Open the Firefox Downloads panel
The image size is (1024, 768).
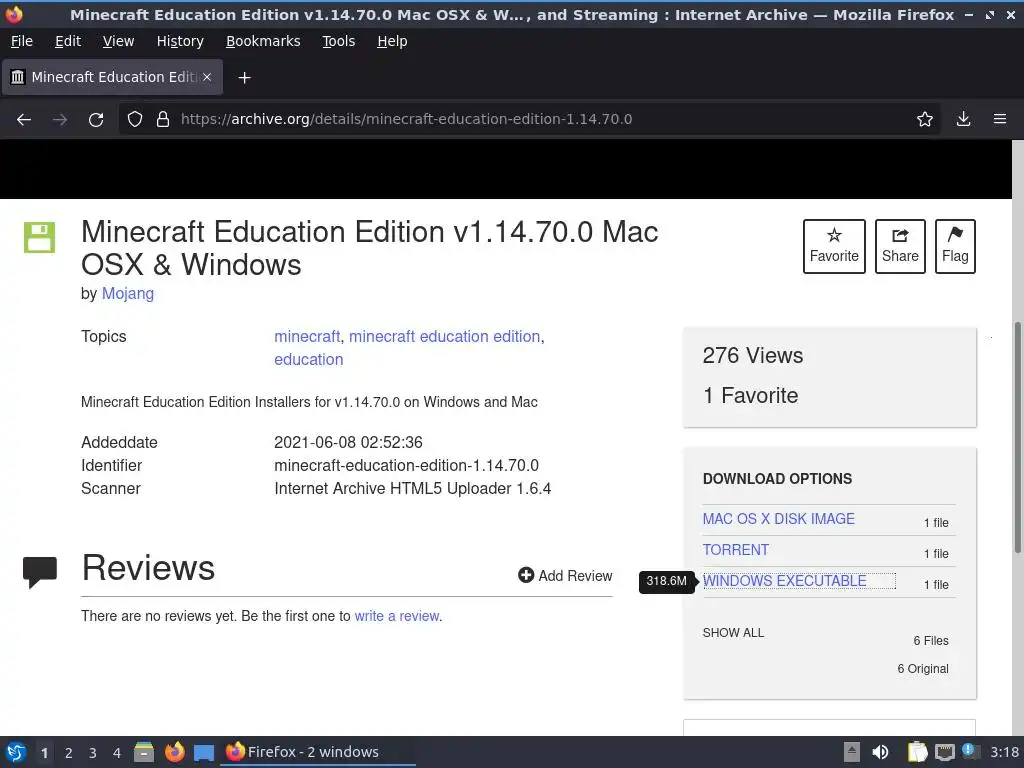(963, 120)
